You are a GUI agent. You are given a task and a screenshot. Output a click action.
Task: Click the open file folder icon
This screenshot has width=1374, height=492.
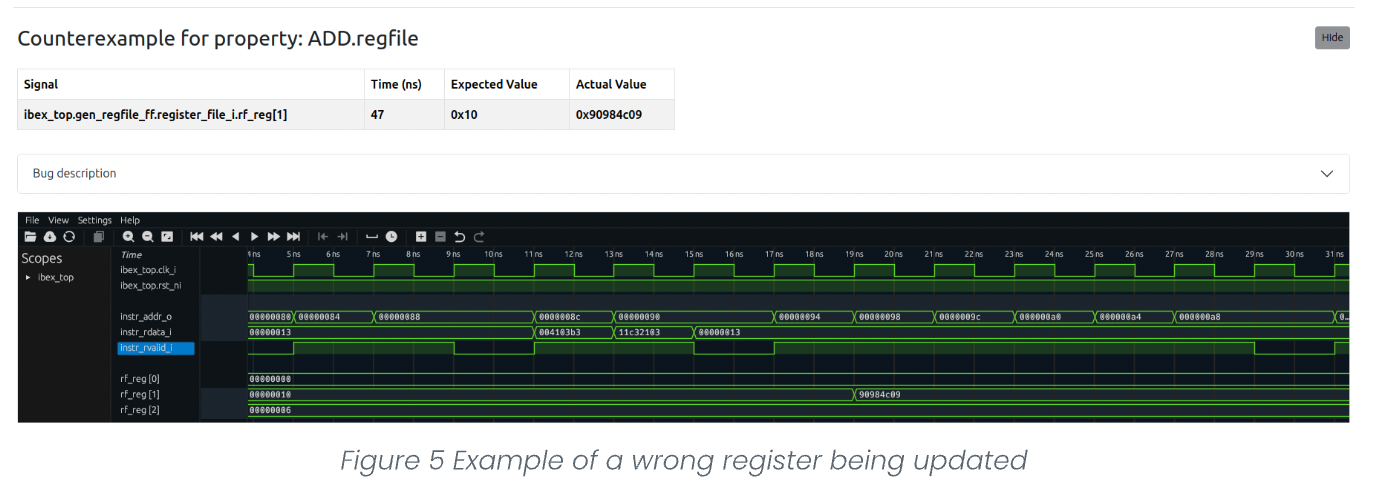pos(31,237)
